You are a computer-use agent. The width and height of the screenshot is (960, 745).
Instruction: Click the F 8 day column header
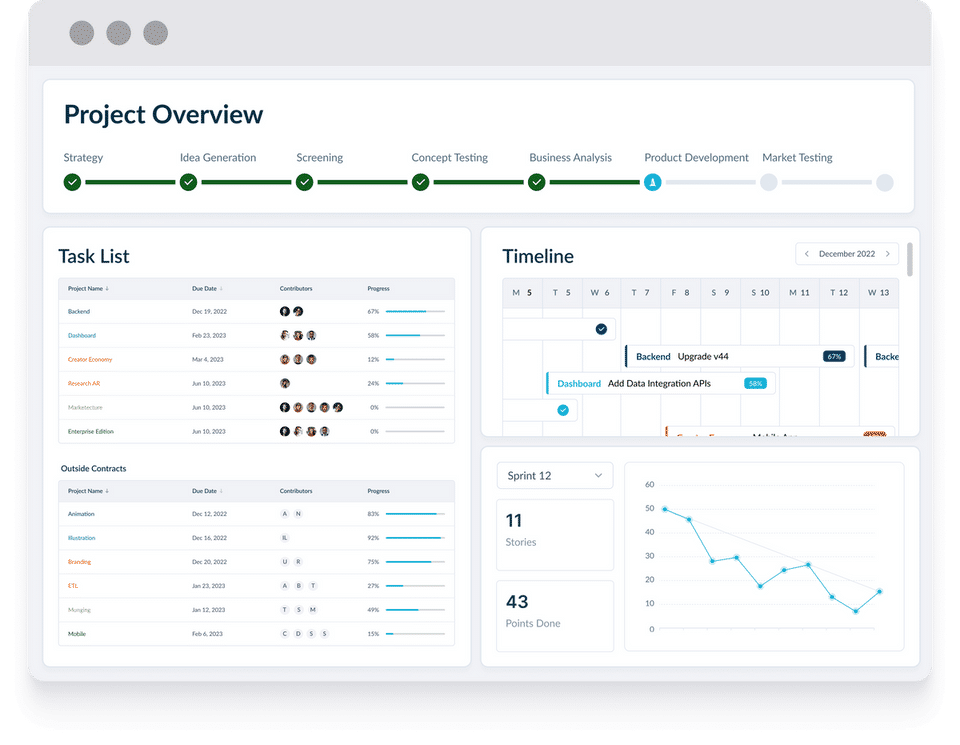point(680,293)
